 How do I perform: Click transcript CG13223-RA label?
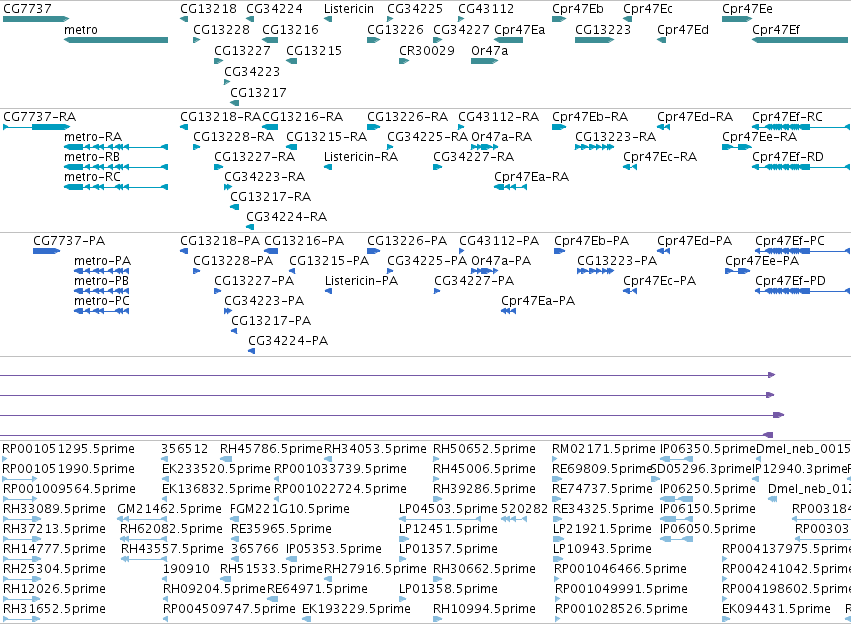click(x=615, y=137)
